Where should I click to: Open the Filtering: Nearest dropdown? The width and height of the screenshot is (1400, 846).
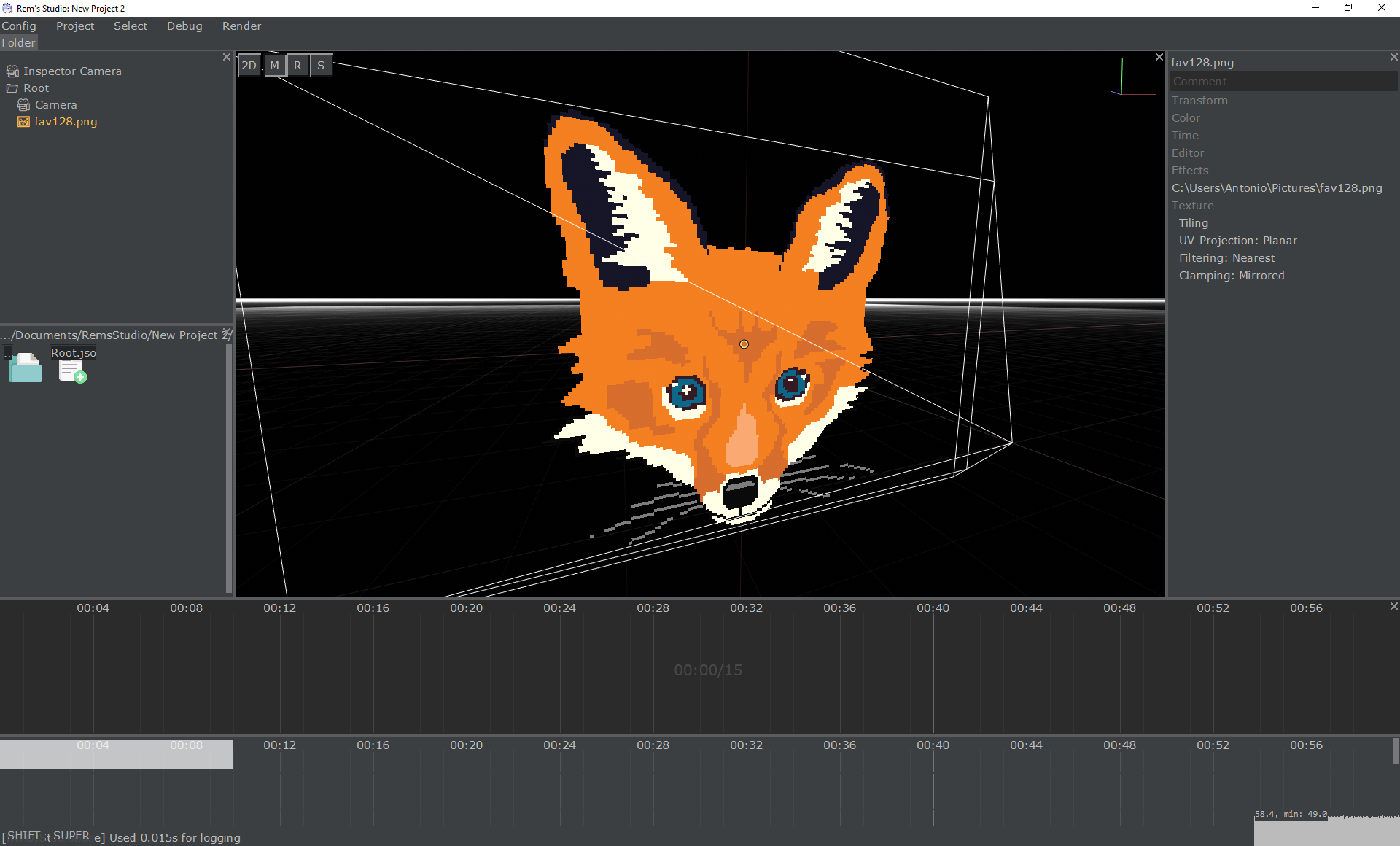click(x=1226, y=258)
